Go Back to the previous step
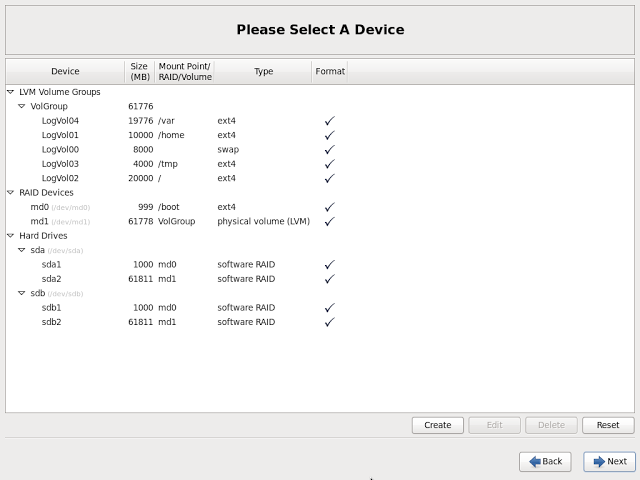 [x=544, y=461]
